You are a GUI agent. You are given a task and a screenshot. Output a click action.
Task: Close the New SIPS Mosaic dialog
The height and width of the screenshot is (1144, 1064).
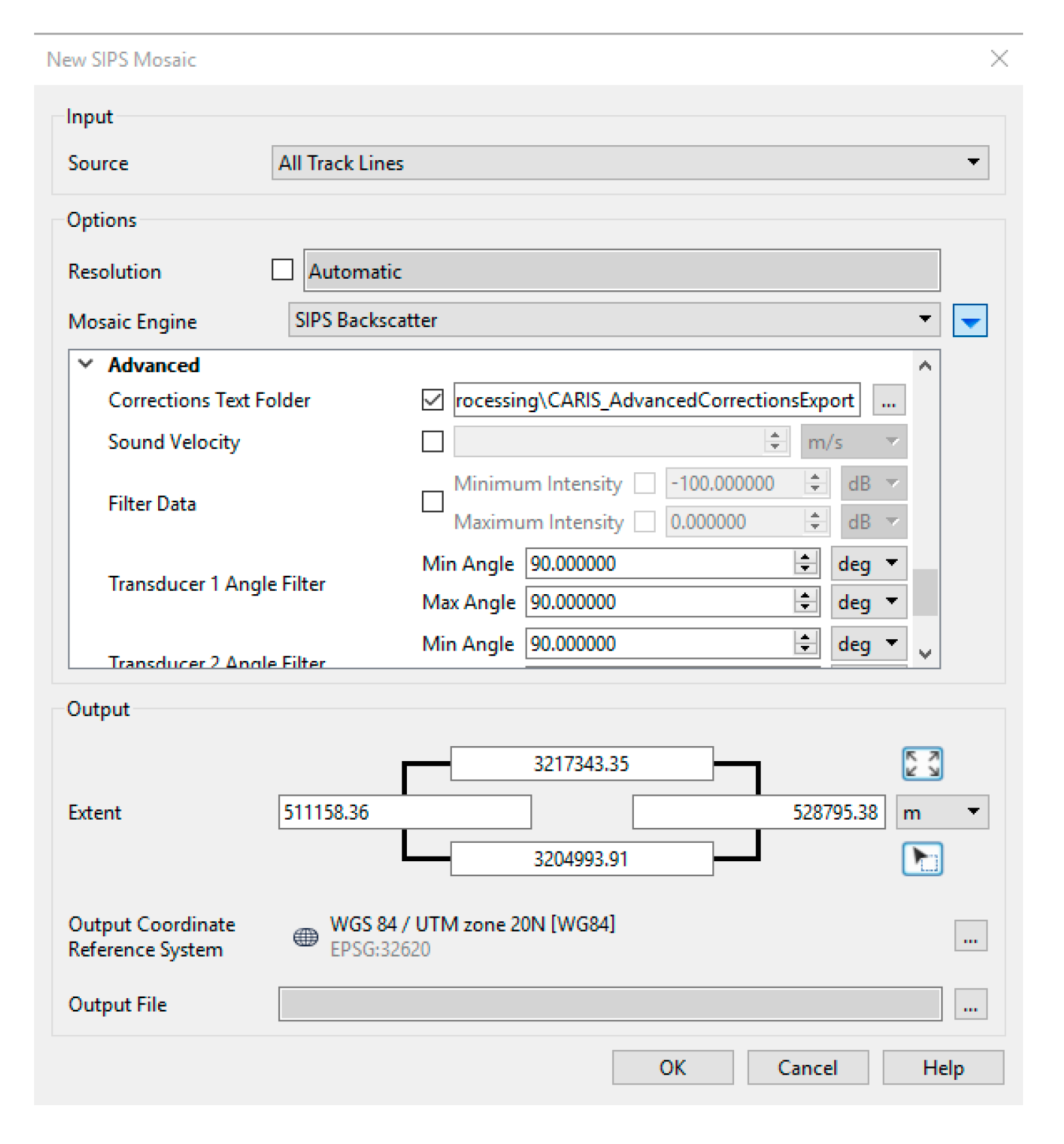pyautogui.click(x=999, y=59)
